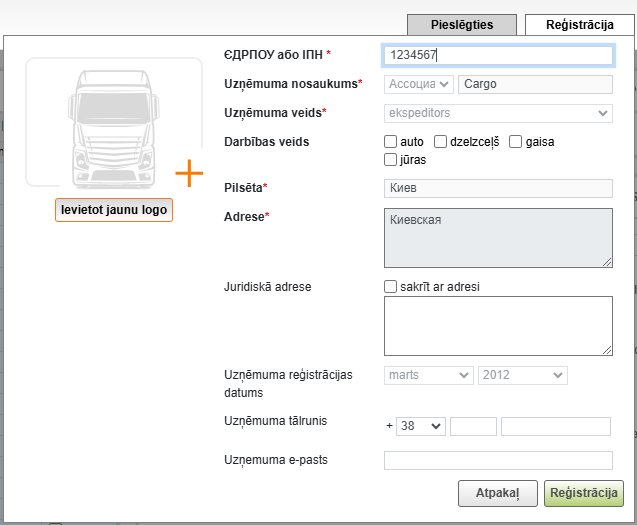Click the Uzņēmuma e-pasts input field
Viewport: 637px width, 525px height.
pos(498,460)
